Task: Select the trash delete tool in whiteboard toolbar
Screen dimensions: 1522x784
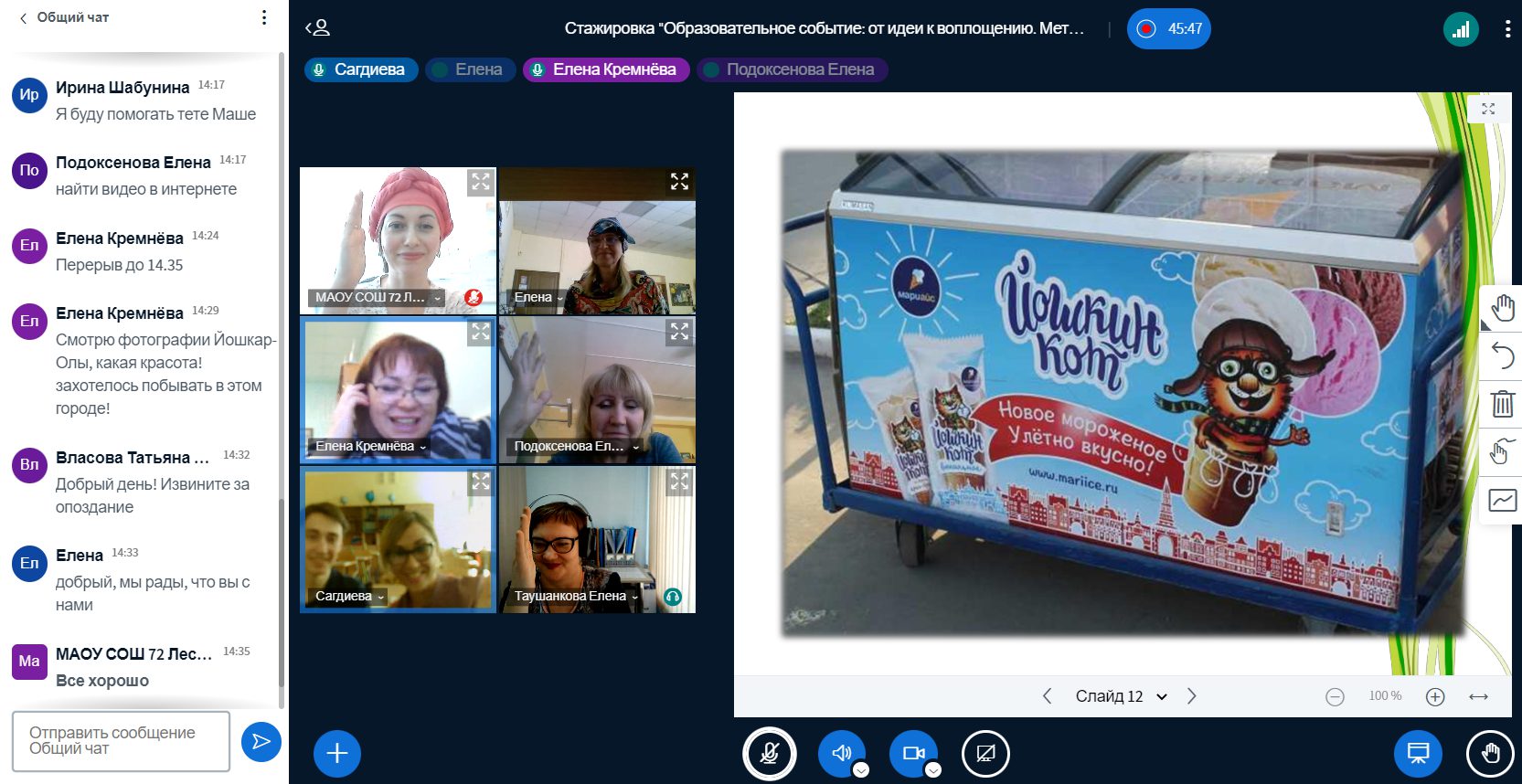Action: (1502, 404)
